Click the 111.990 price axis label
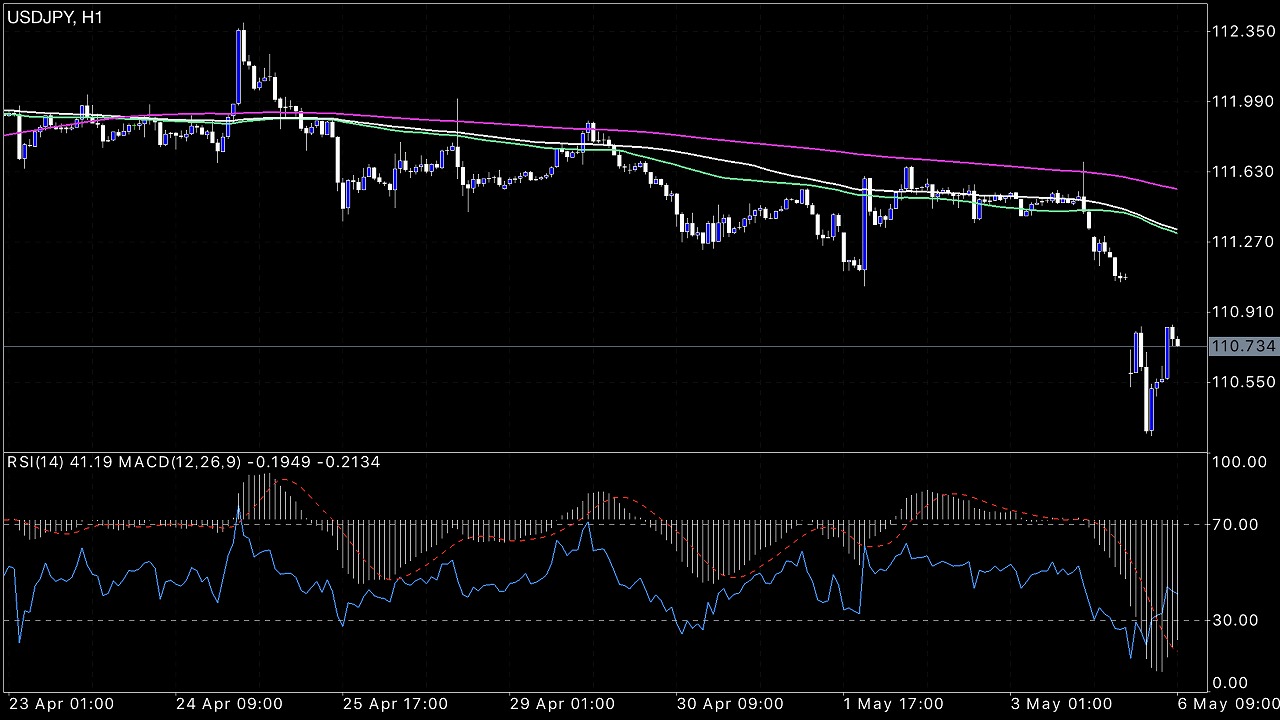This screenshot has width=1280, height=720. coord(1242,102)
